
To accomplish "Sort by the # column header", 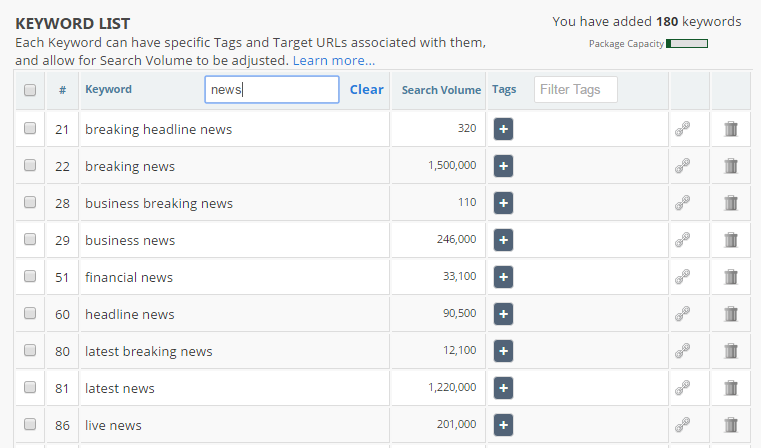I will coord(62,90).
